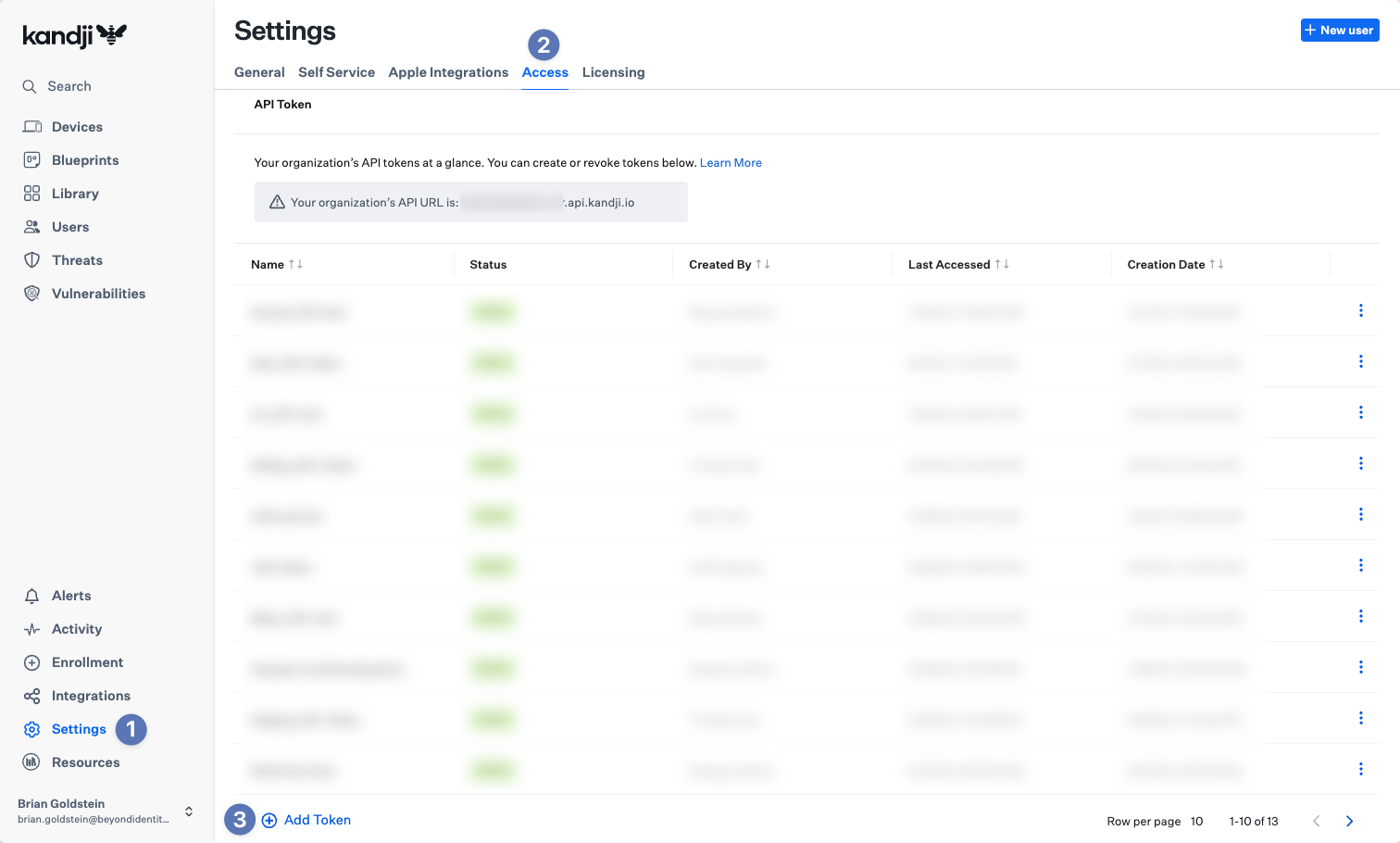
Task: Open Devices from the sidebar icon
Action: pos(32,127)
